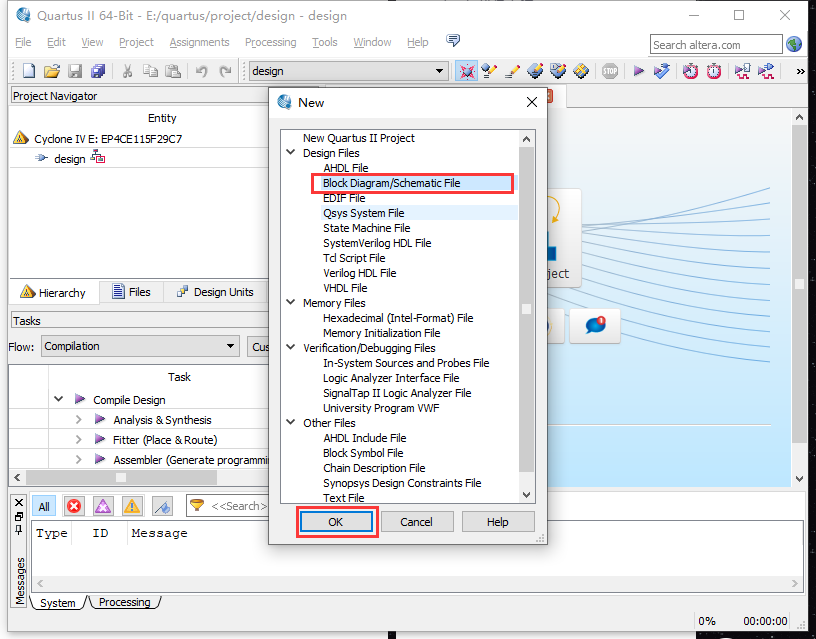Open the Pin Planner toolbar icon
This screenshot has width=816, height=639.
(535, 71)
